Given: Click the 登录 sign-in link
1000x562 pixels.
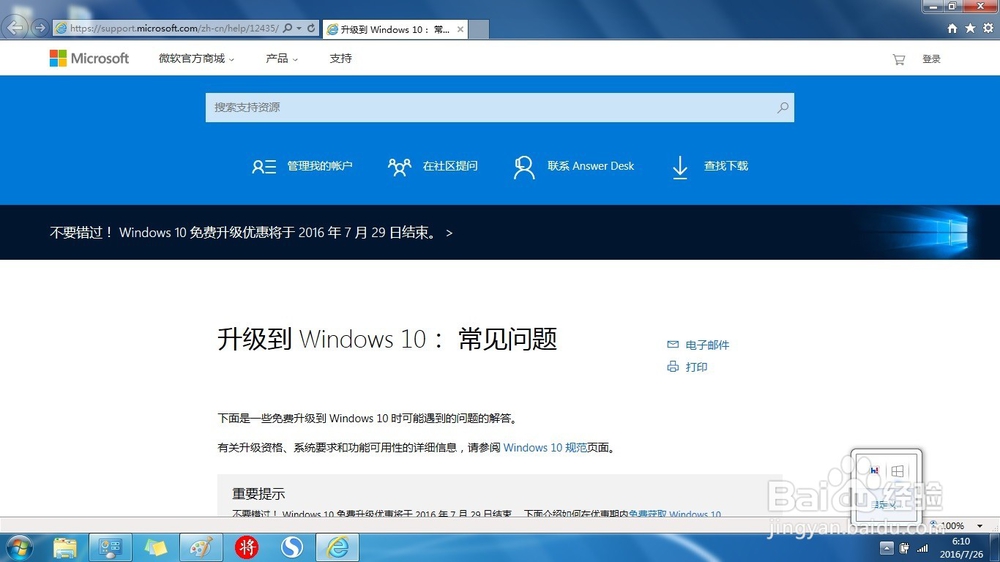Looking at the screenshot, I should (x=931, y=59).
